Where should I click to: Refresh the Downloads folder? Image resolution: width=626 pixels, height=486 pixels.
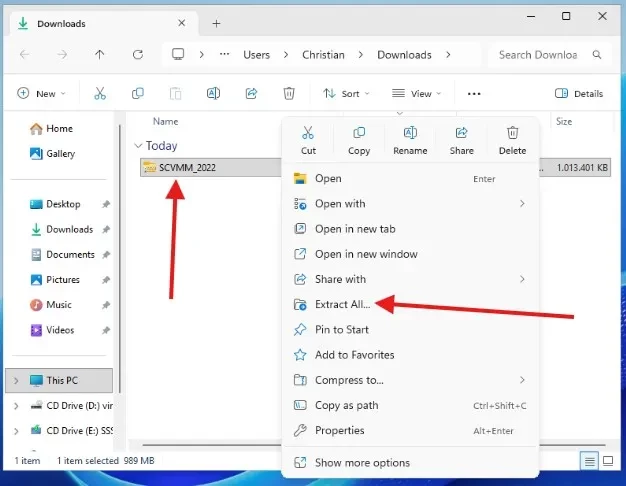pyautogui.click(x=138, y=54)
